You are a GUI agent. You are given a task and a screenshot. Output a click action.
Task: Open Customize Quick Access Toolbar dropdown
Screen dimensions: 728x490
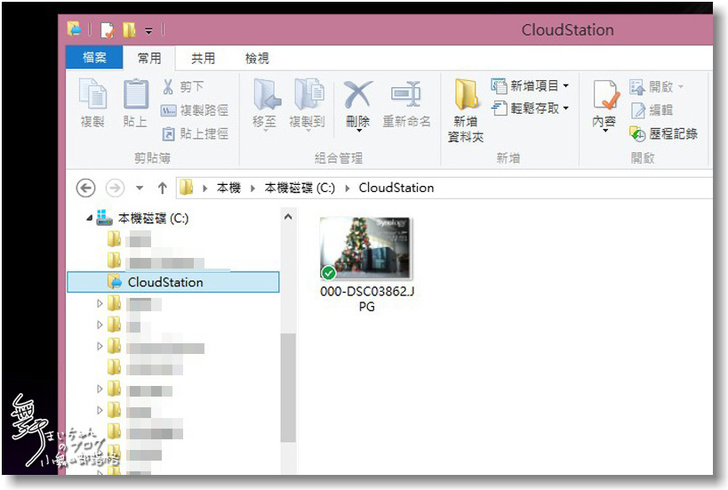coord(149,31)
